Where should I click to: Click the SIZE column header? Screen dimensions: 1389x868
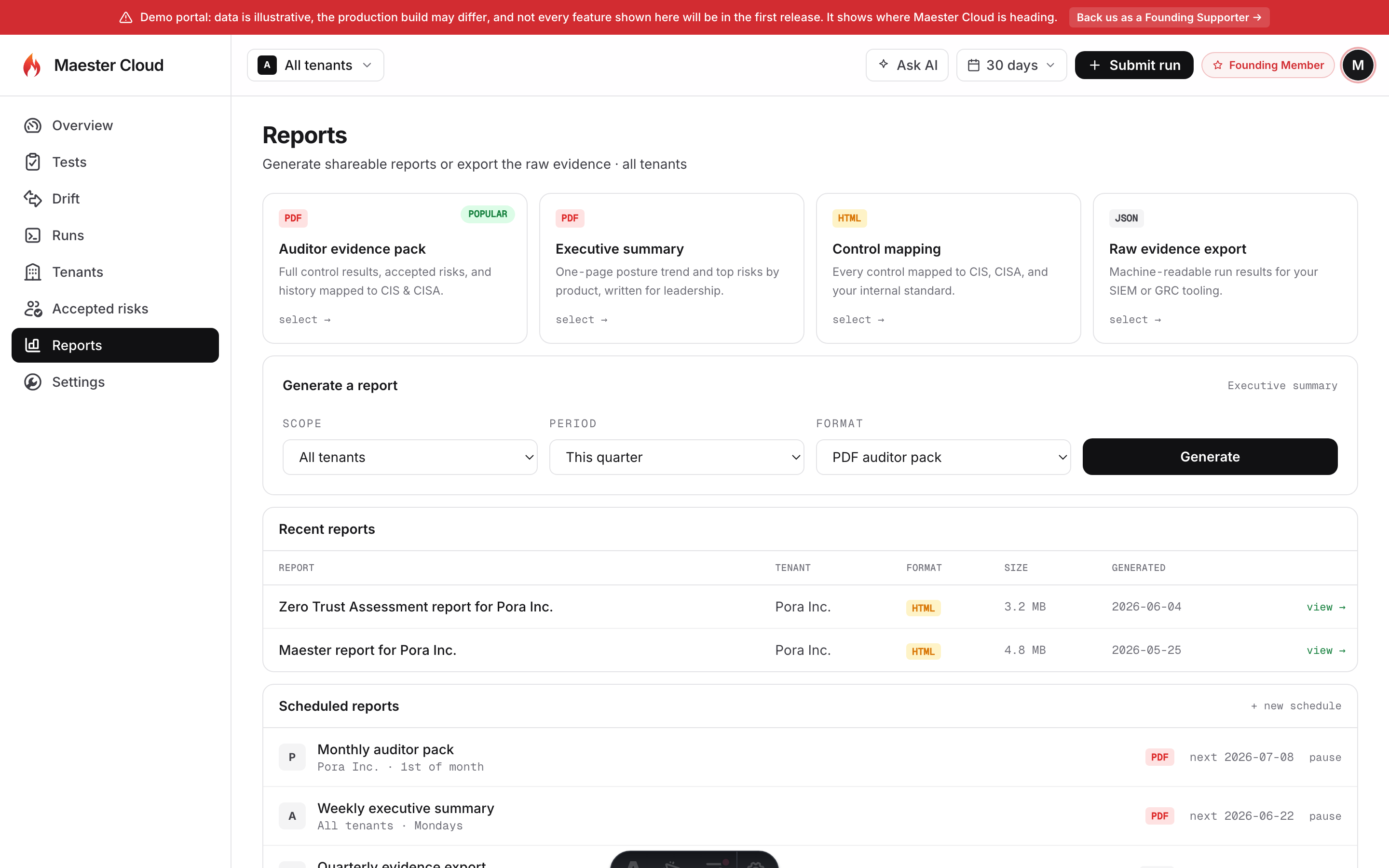(1016, 568)
